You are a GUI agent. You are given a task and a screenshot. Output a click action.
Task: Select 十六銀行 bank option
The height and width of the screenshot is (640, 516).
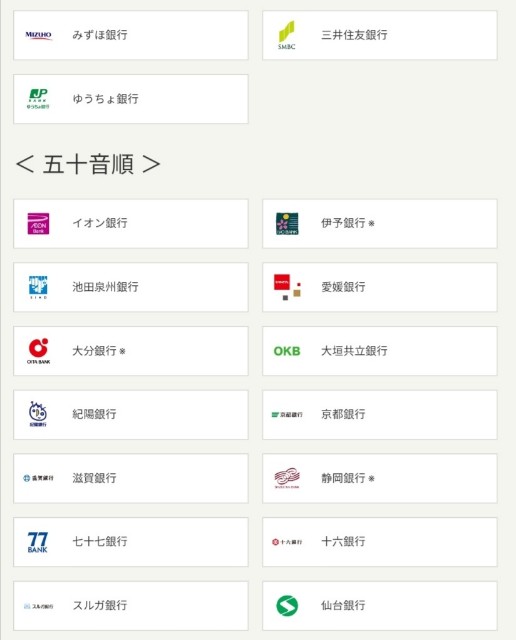(x=380, y=542)
